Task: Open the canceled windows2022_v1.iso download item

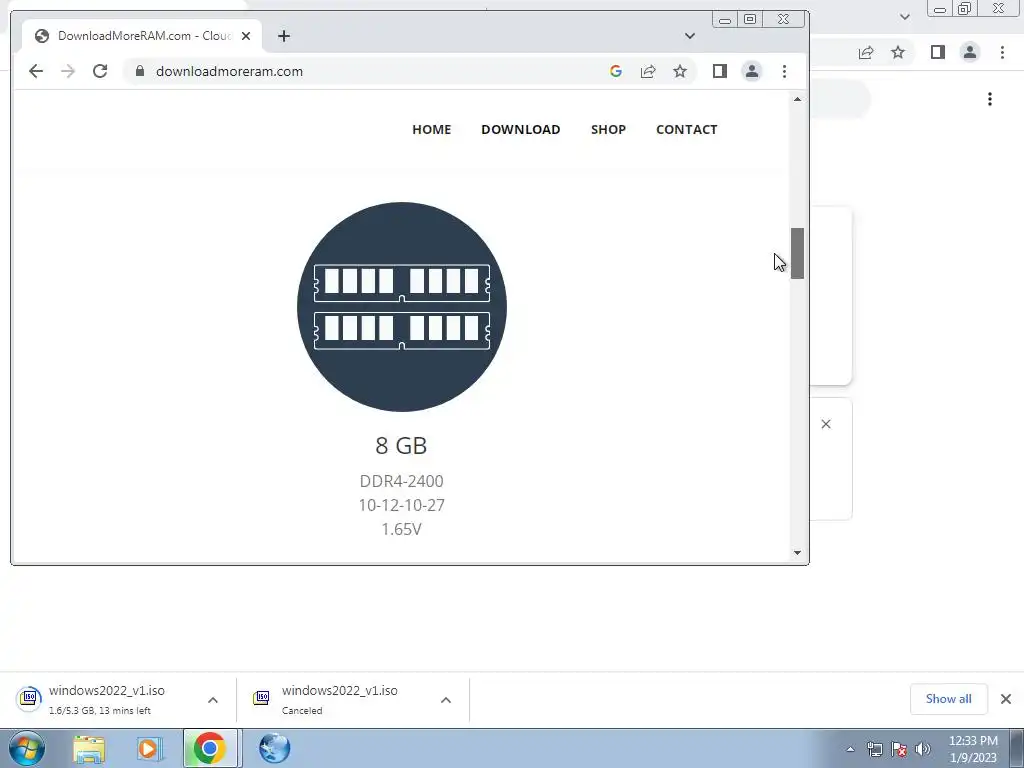Action: point(325,699)
